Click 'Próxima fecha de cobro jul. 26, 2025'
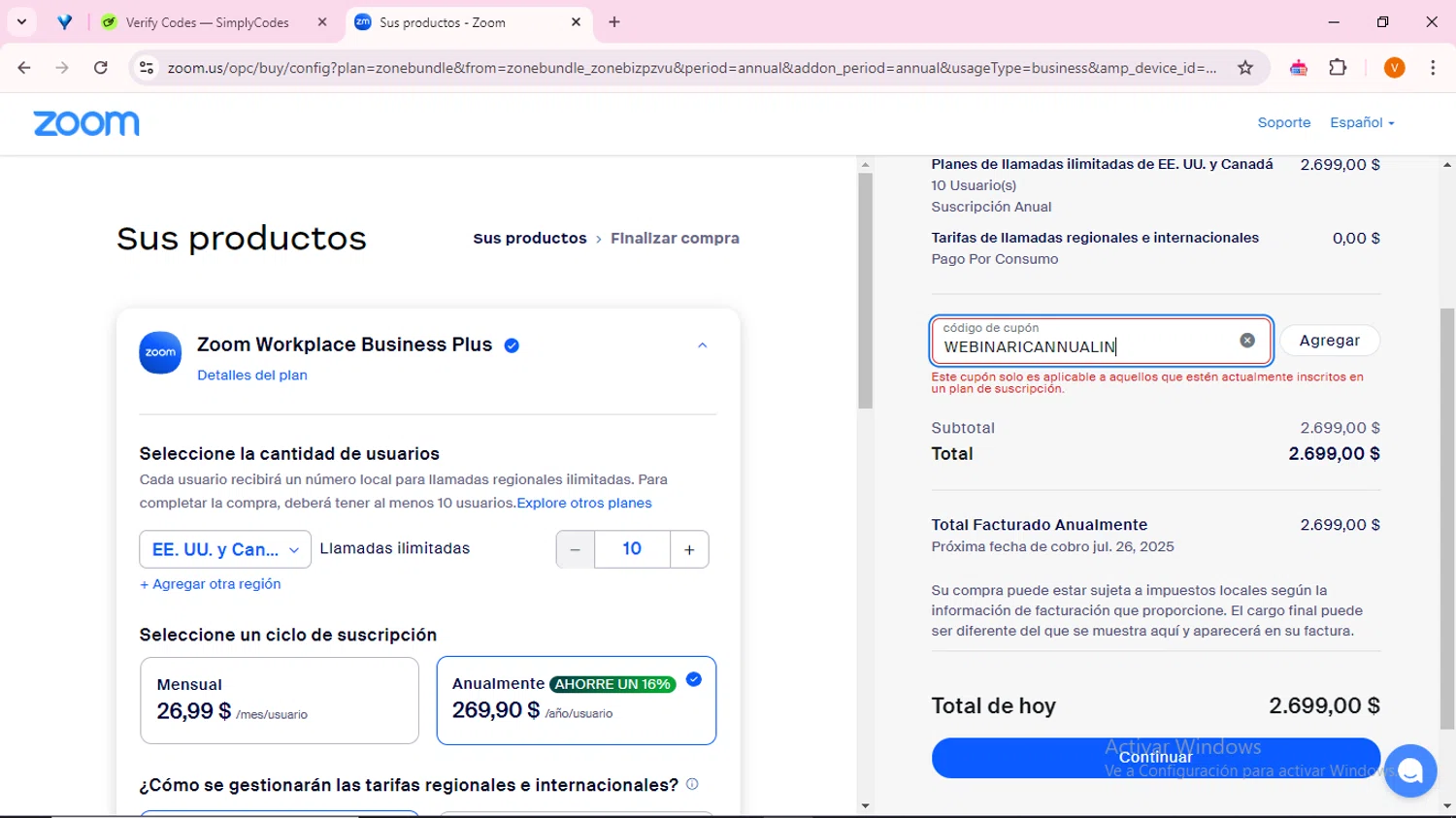 pyautogui.click(x=1052, y=546)
